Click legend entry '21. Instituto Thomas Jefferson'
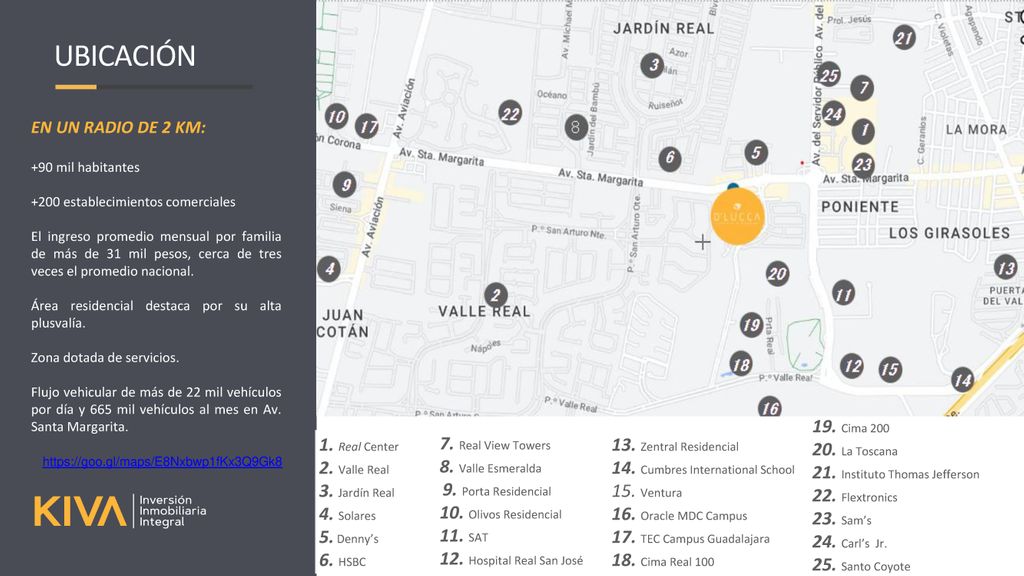 (x=896, y=473)
